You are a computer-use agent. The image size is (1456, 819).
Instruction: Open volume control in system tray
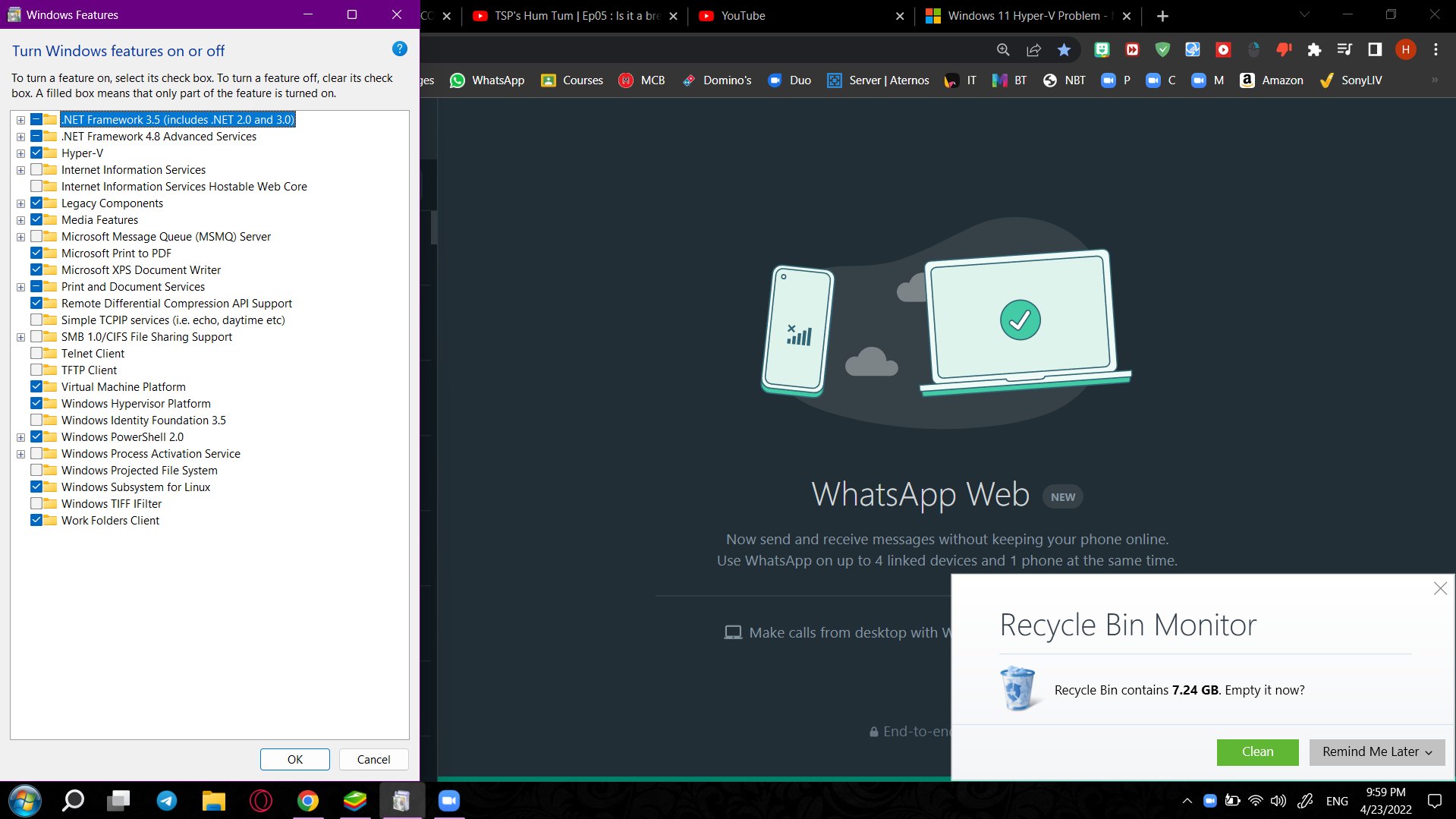[1278, 801]
